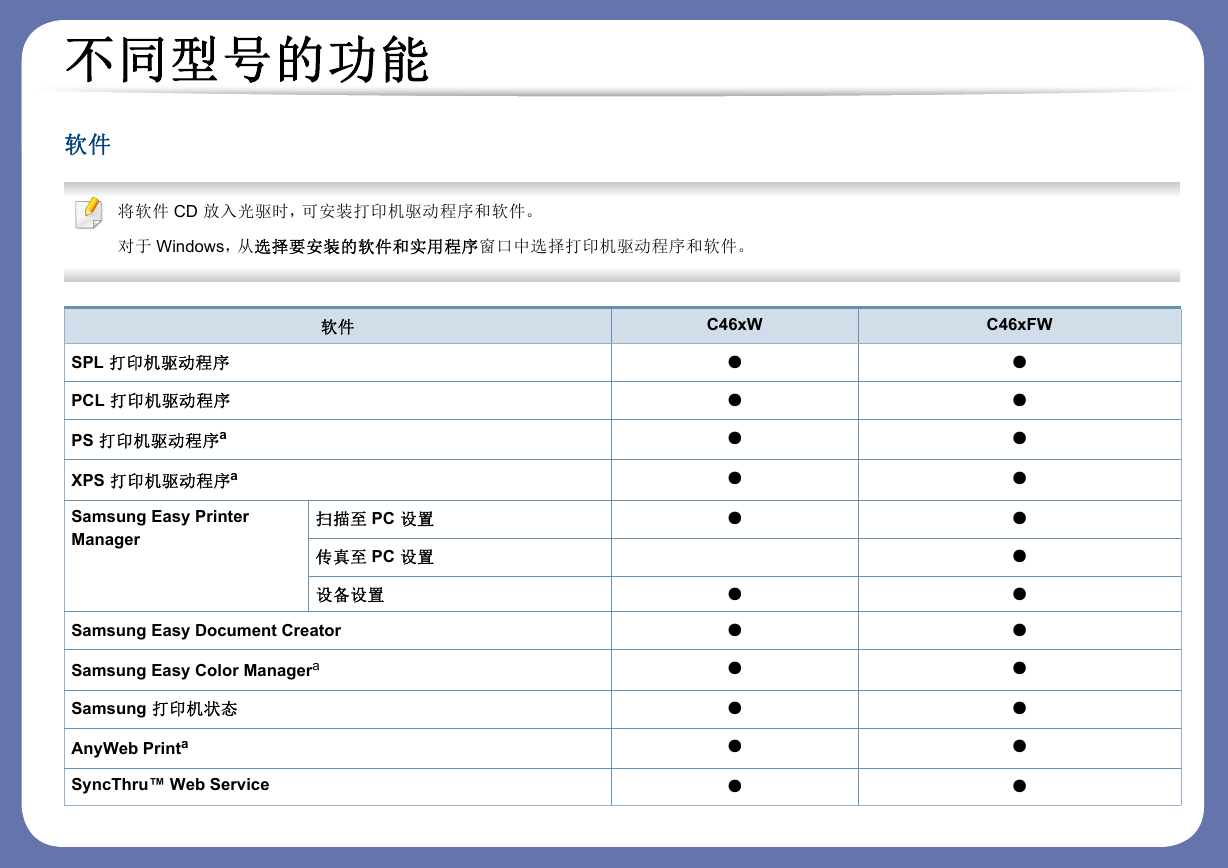Click the C46xFW dot for SPL driver
This screenshot has width=1228, height=868.
click(1019, 362)
